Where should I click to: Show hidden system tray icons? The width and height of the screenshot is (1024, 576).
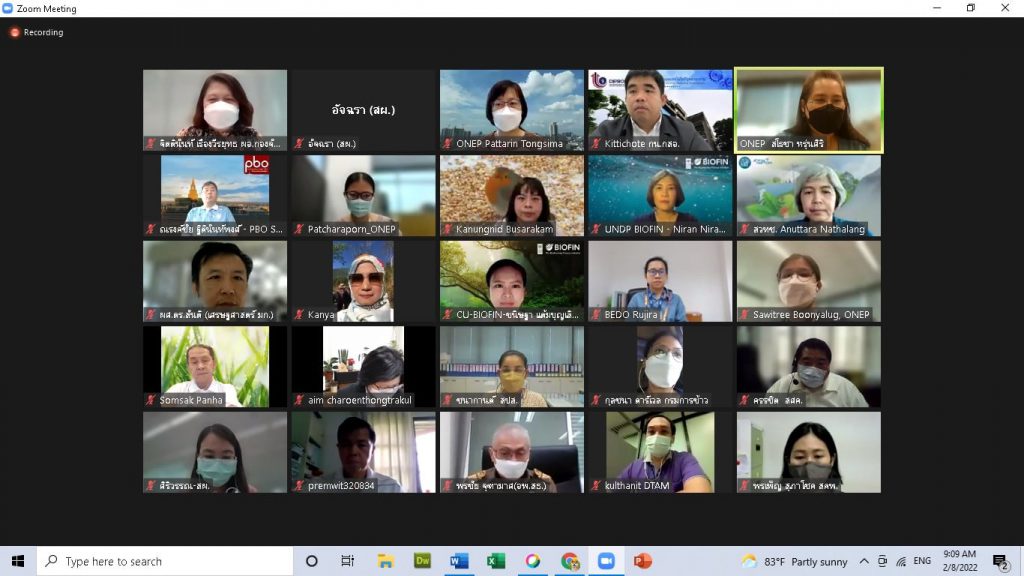pyautogui.click(x=865, y=561)
